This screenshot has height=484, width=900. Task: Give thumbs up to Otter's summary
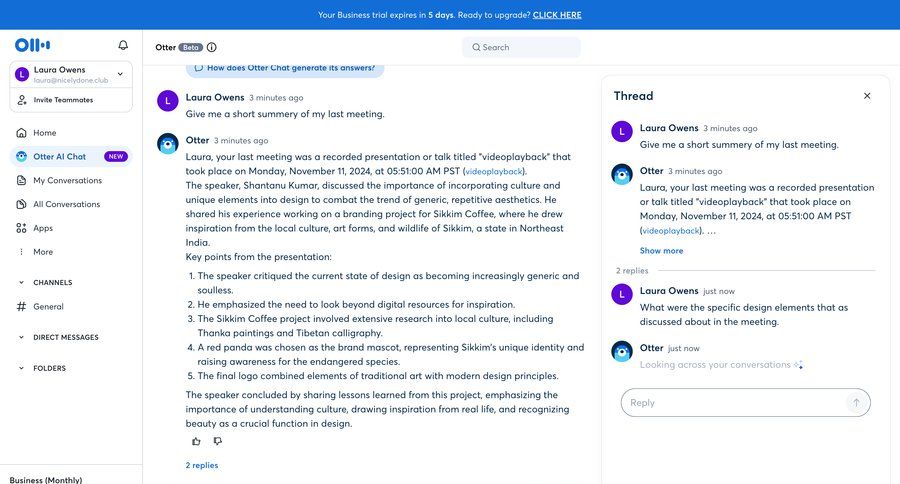pos(196,442)
